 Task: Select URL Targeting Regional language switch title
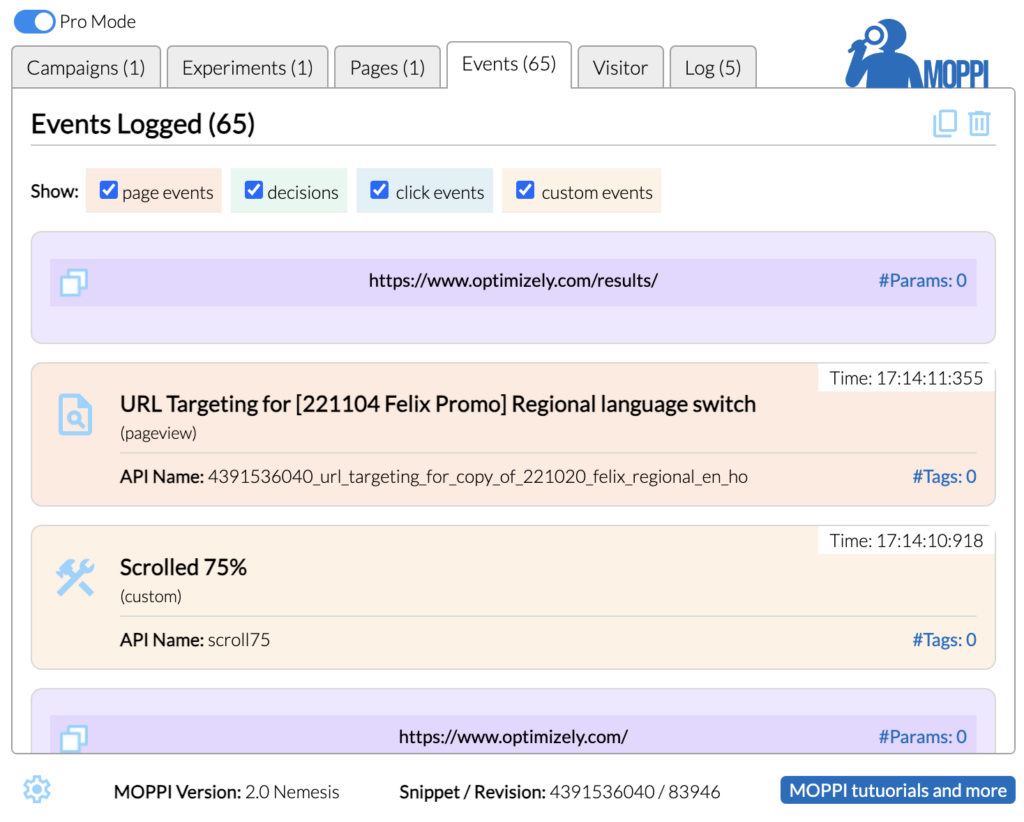pos(438,404)
